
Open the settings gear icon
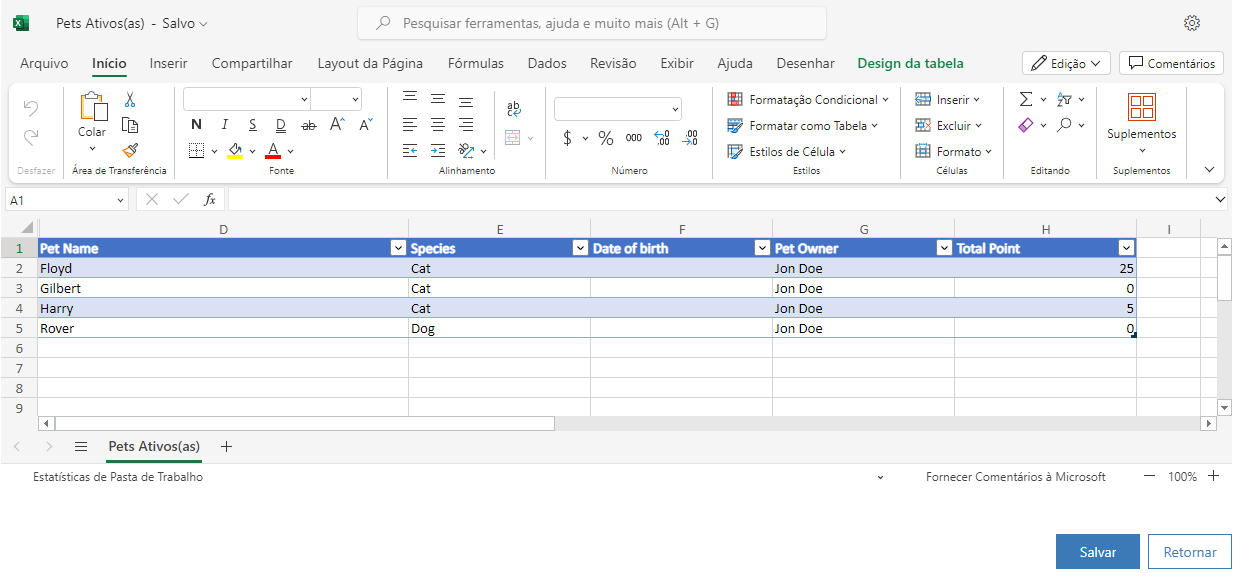pyautogui.click(x=1191, y=23)
